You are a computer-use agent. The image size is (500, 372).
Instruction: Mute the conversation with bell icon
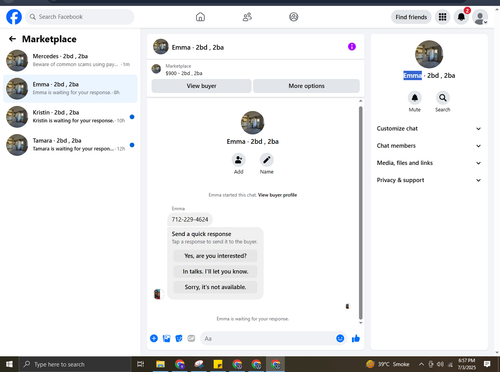(x=415, y=98)
